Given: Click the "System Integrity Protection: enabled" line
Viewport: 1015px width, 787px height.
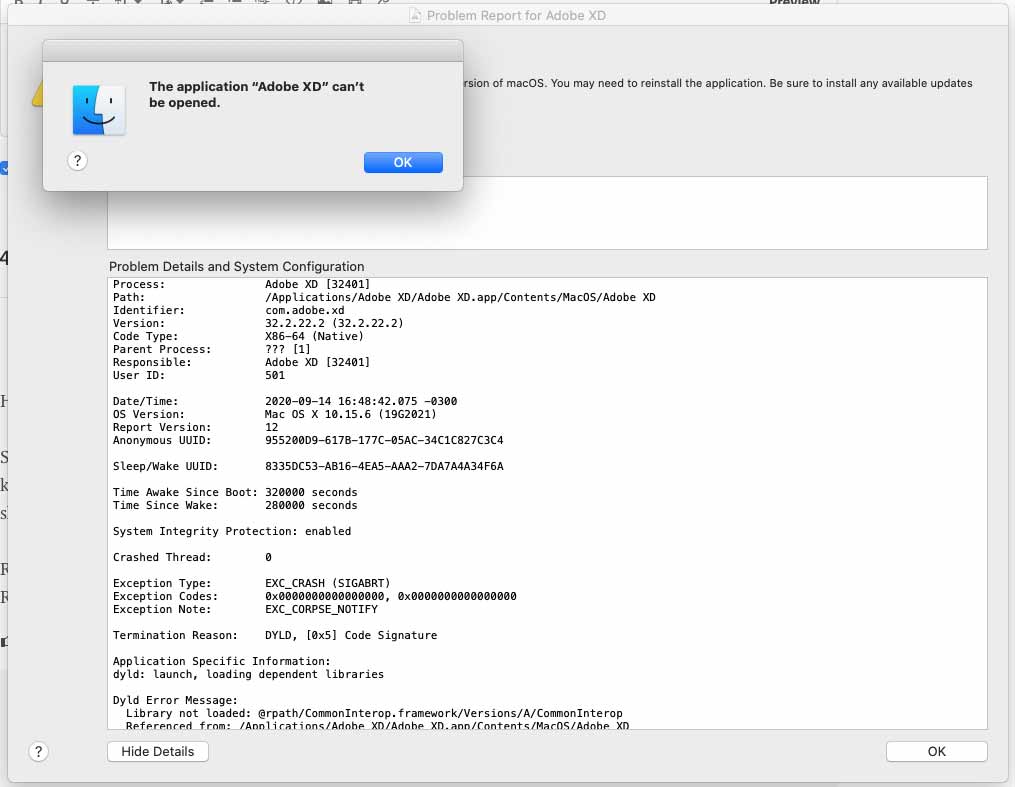Looking at the screenshot, I should coord(232,531).
